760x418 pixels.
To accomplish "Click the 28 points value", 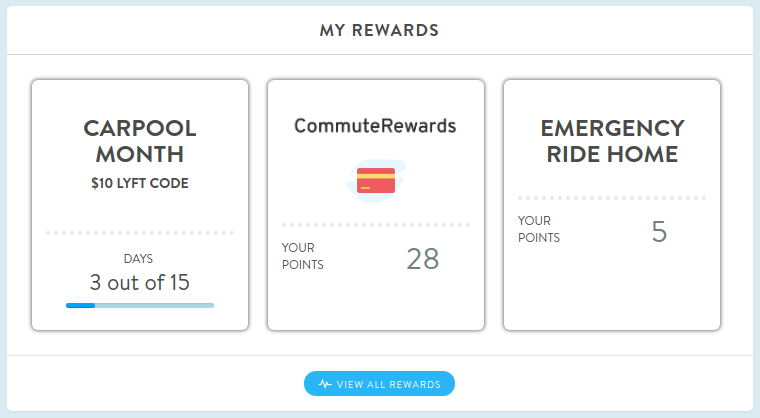I will tap(423, 259).
